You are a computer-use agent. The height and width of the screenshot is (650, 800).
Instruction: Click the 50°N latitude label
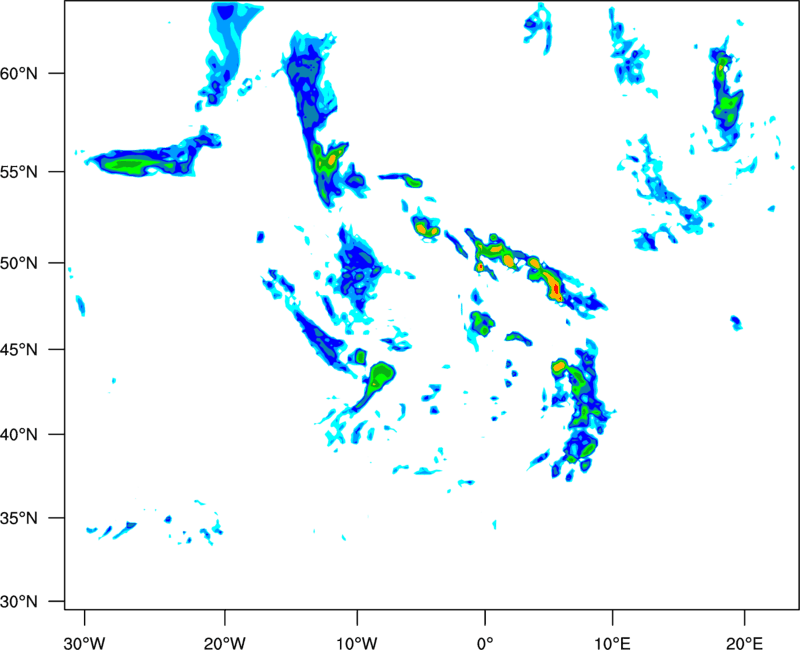pyautogui.click(x=19, y=263)
